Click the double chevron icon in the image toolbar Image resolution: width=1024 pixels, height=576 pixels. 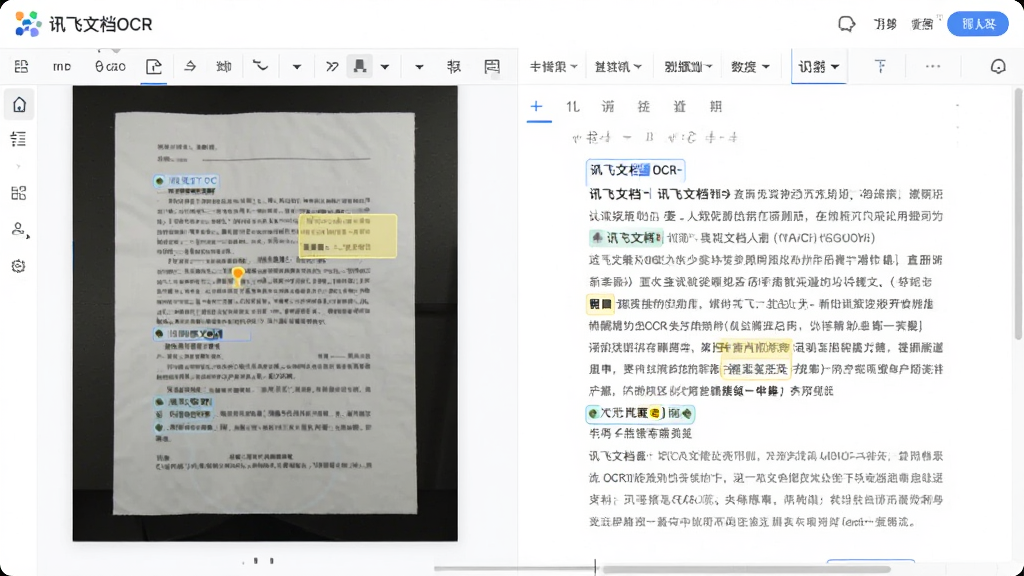(x=332, y=67)
